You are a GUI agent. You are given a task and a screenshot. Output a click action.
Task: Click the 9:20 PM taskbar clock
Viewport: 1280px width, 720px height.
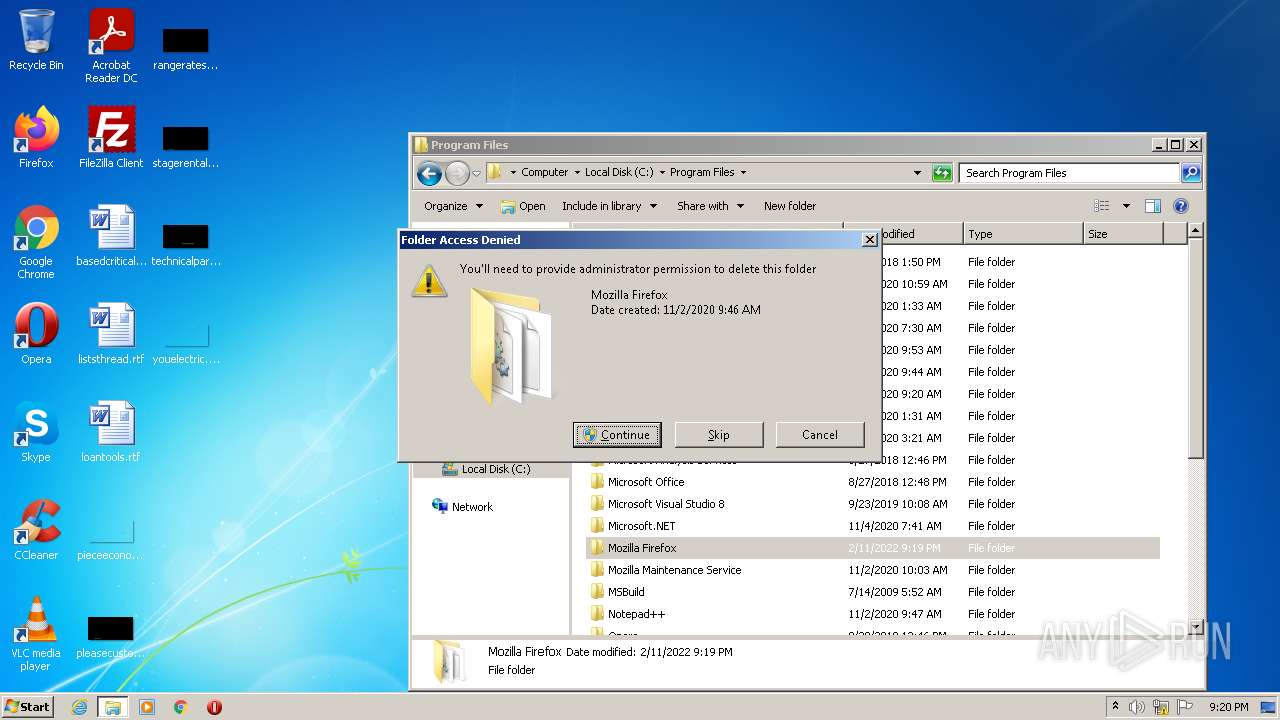[1228, 707]
